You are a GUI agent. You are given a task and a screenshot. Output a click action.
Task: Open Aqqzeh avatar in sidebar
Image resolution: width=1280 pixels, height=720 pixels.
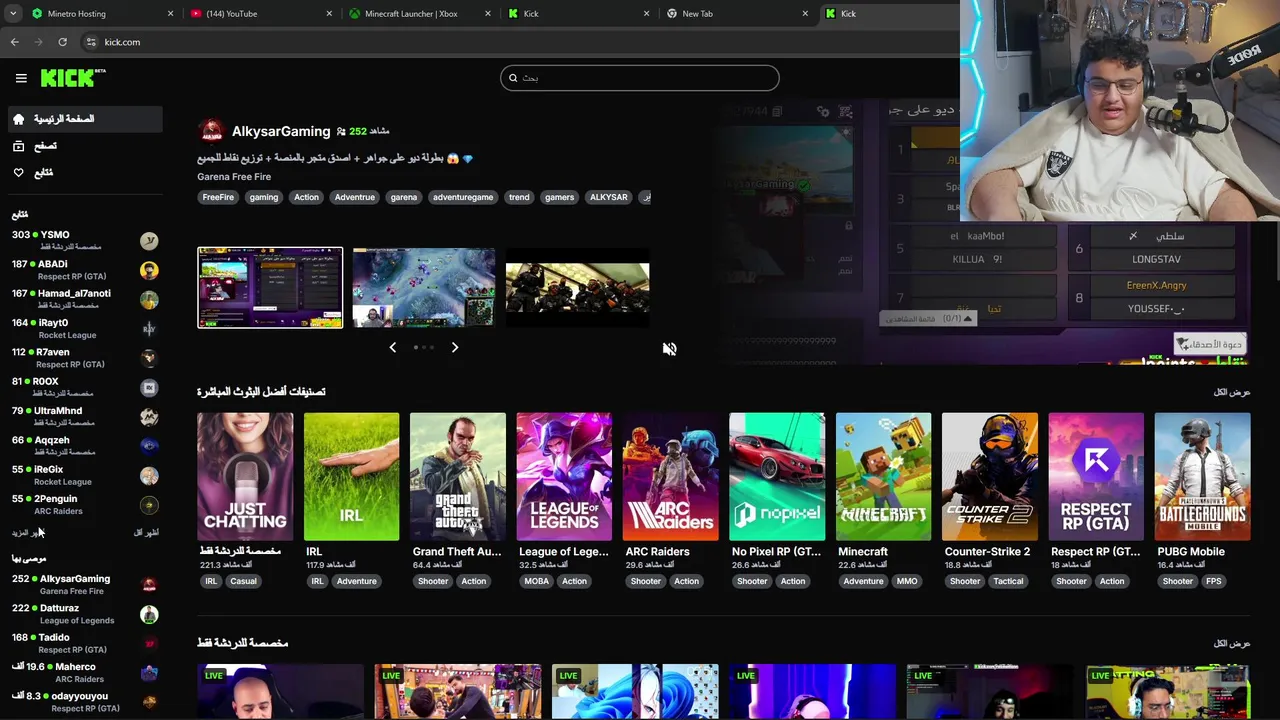point(149,446)
